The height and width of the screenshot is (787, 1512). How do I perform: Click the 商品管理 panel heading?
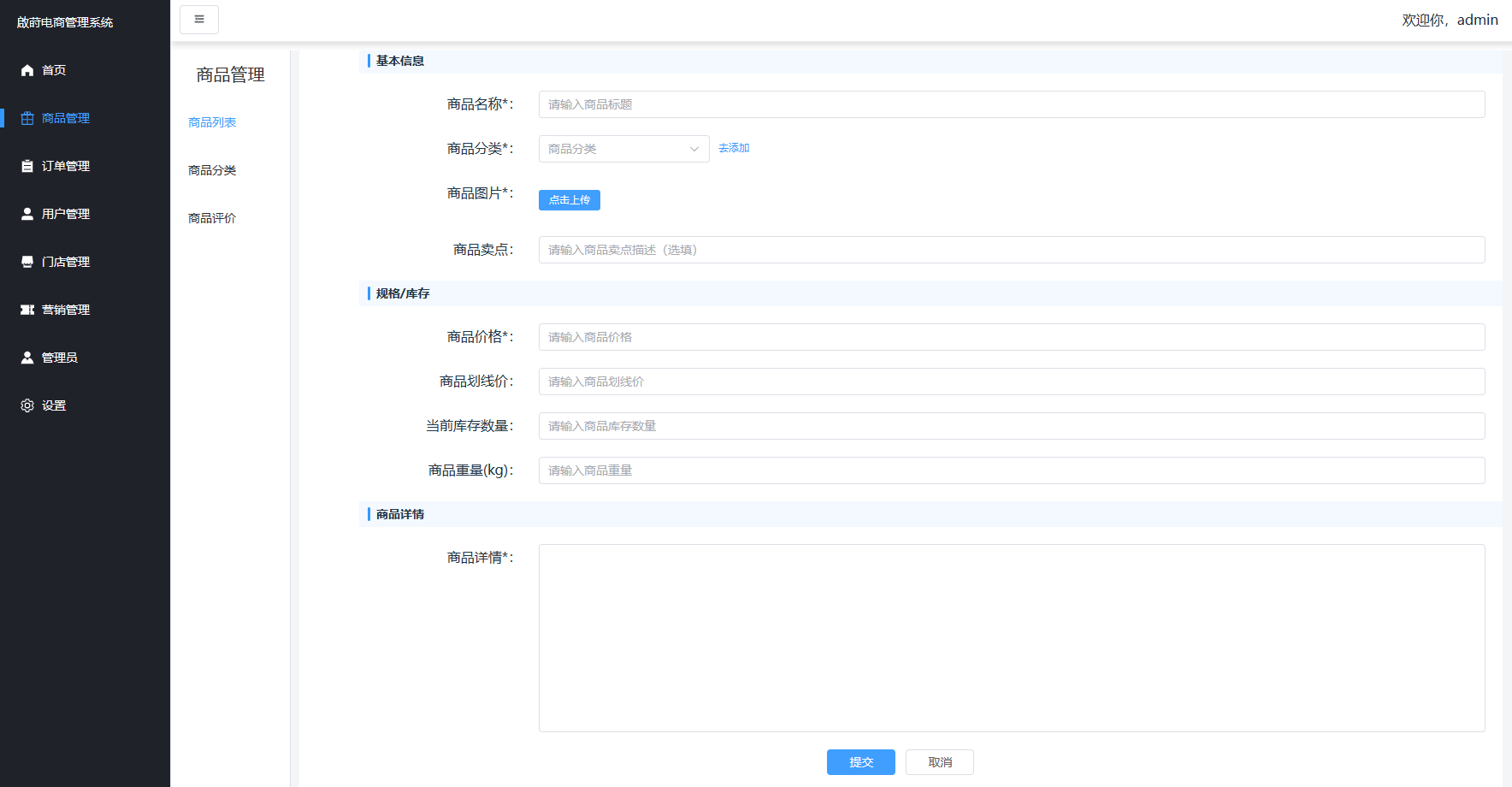coord(230,75)
